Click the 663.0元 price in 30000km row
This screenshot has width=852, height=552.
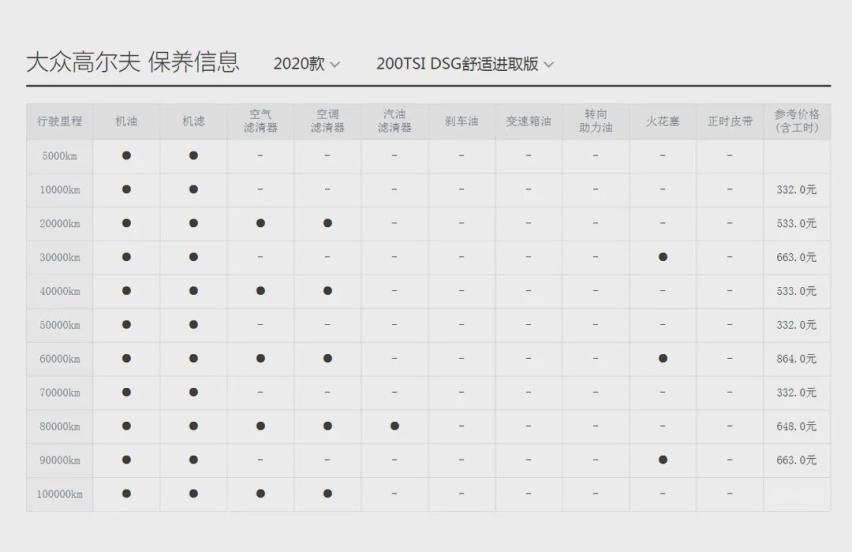pos(797,257)
